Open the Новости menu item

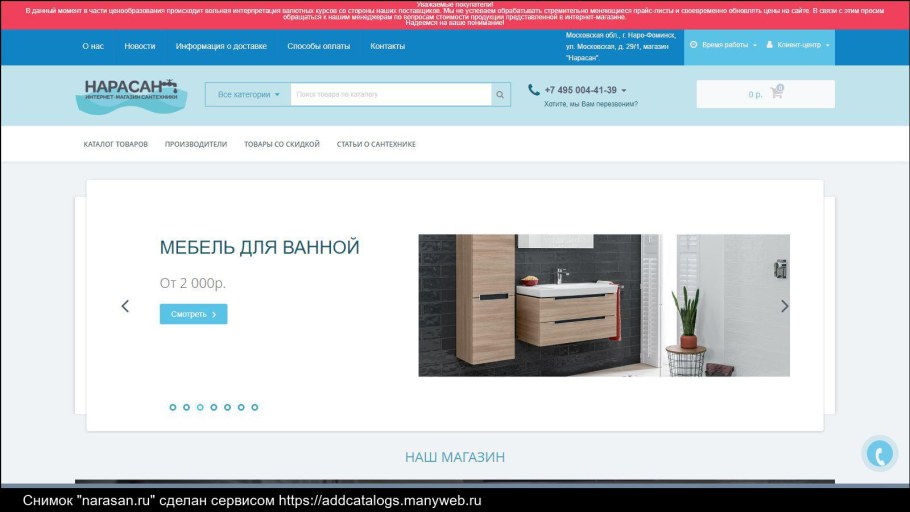(140, 46)
